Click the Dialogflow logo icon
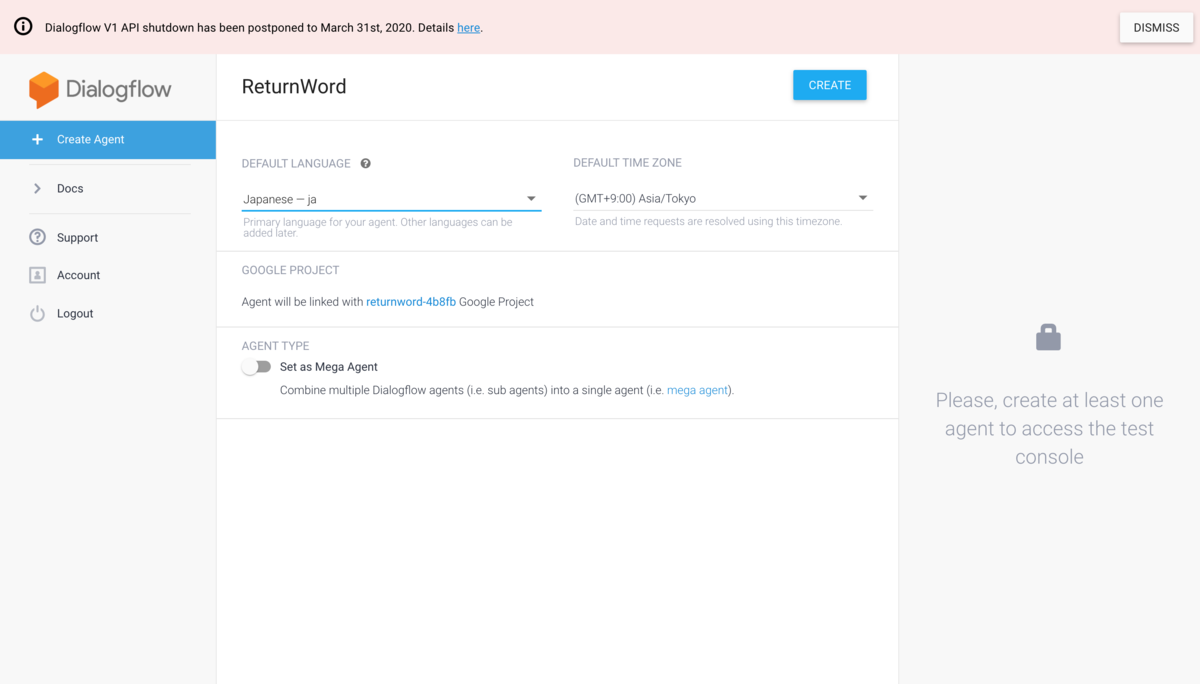This screenshot has width=1200, height=684. coord(43,90)
